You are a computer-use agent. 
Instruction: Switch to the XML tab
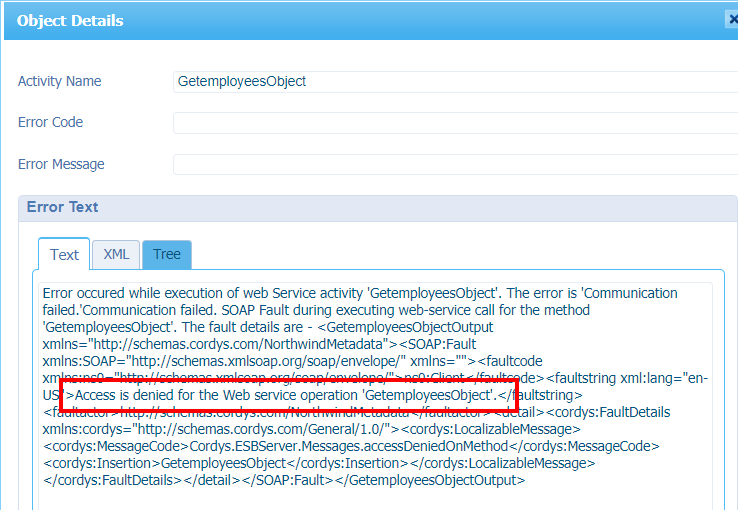116,254
